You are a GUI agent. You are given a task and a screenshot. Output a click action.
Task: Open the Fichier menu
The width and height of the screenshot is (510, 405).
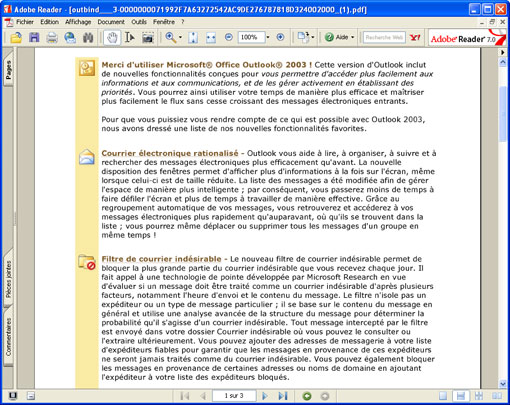click(x=25, y=22)
